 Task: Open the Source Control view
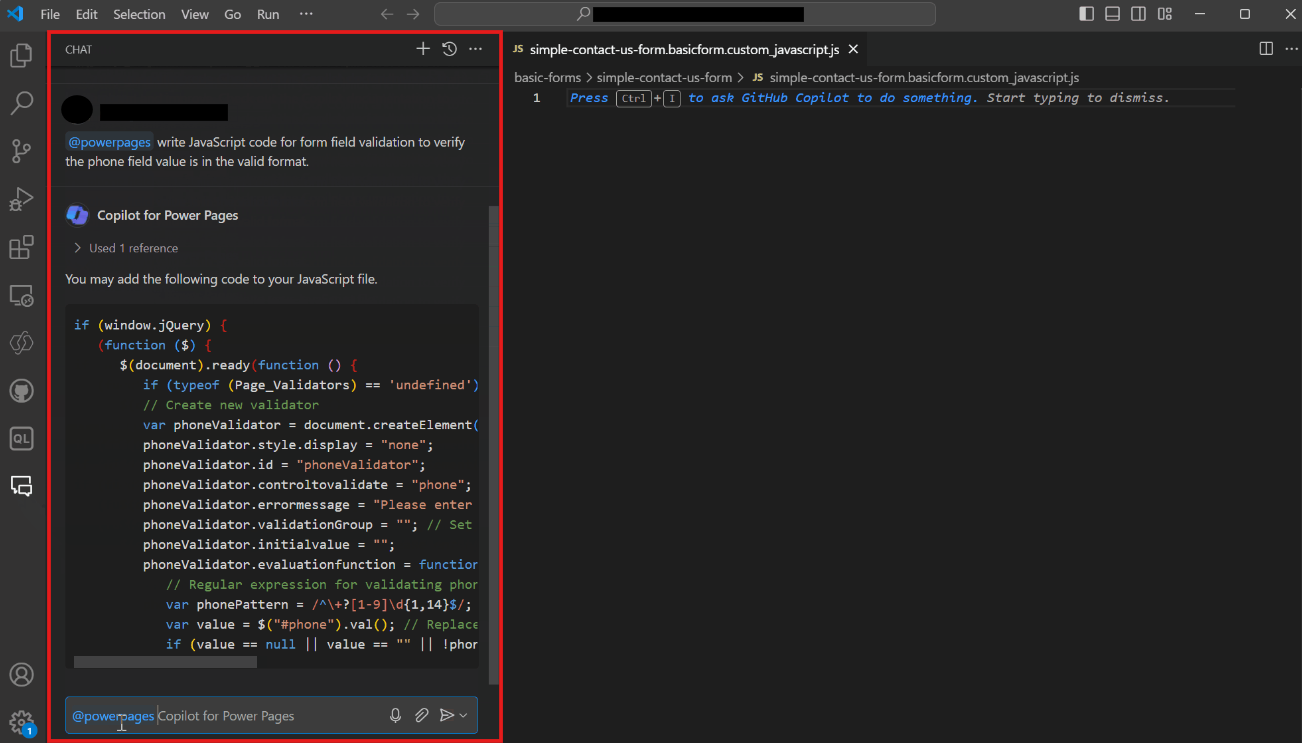click(x=21, y=151)
